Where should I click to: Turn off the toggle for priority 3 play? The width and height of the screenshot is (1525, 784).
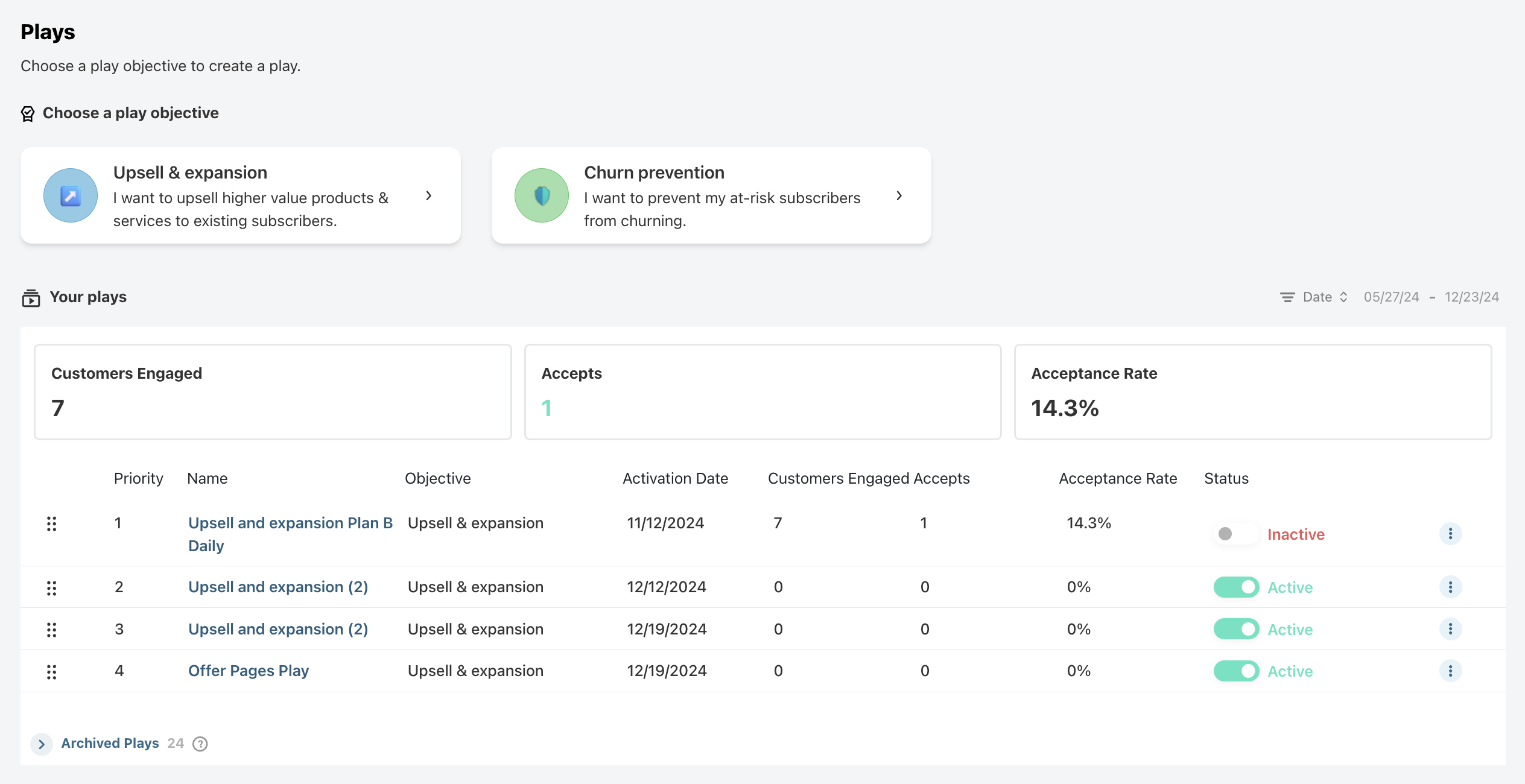pos(1236,629)
